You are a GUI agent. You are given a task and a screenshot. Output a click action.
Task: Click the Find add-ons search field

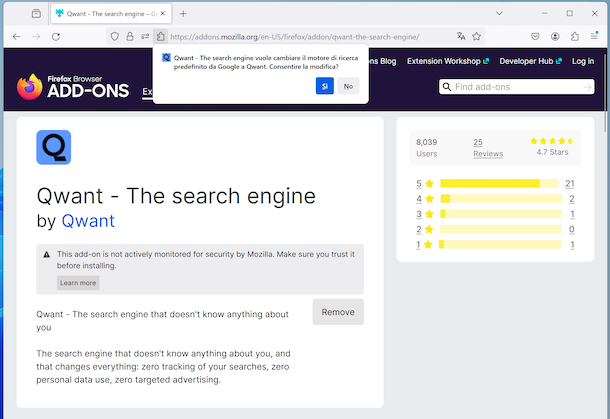(517, 87)
